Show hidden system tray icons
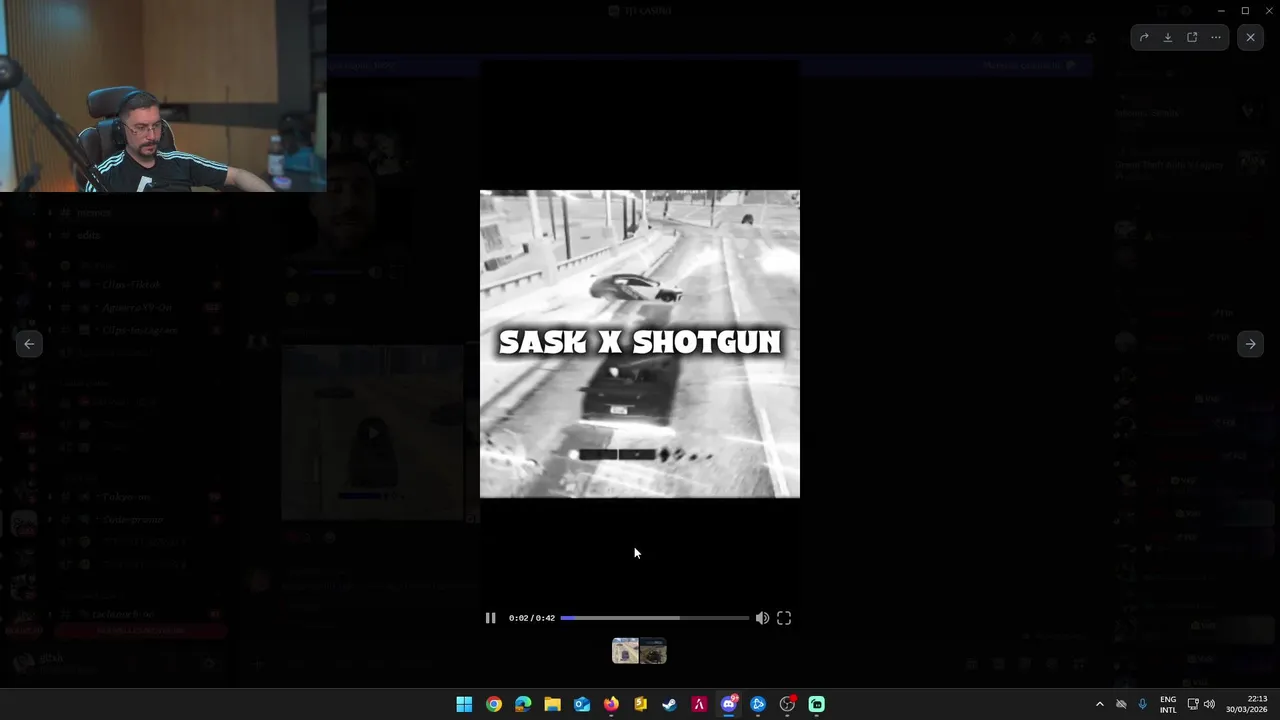This screenshot has height=720, width=1280. point(1099,704)
